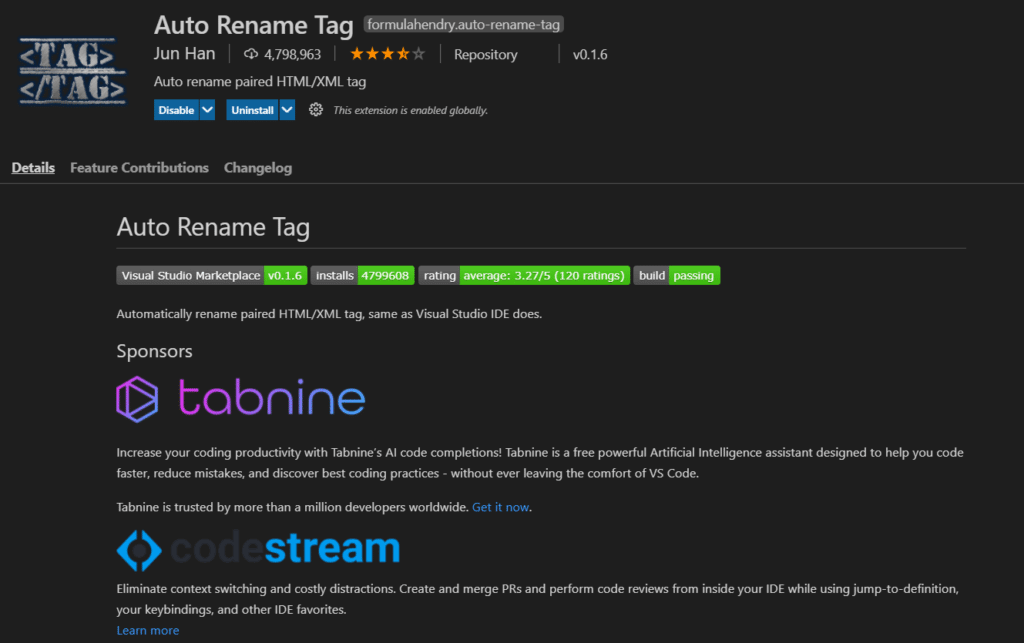Click the 'Eliminate context switching' paragraph

pos(537,599)
